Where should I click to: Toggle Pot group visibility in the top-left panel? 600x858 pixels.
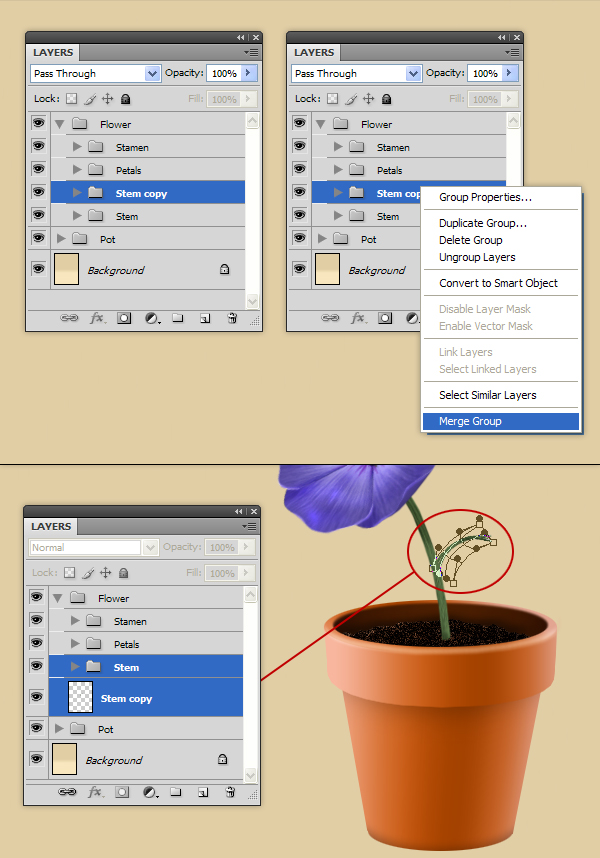pyautogui.click(x=39, y=238)
